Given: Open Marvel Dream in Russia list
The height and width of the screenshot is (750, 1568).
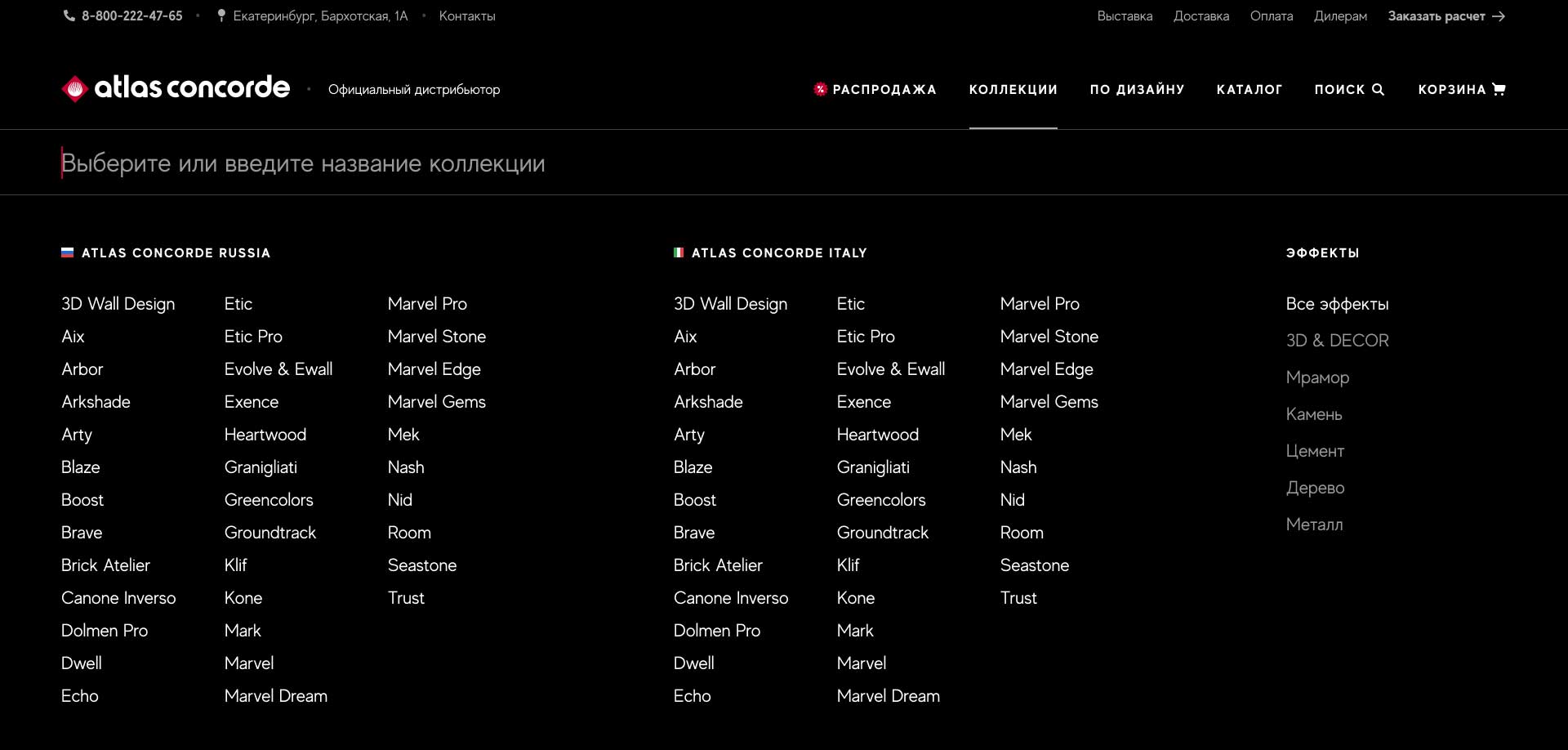Looking at the screenshot, I should [x=276, y=696].
